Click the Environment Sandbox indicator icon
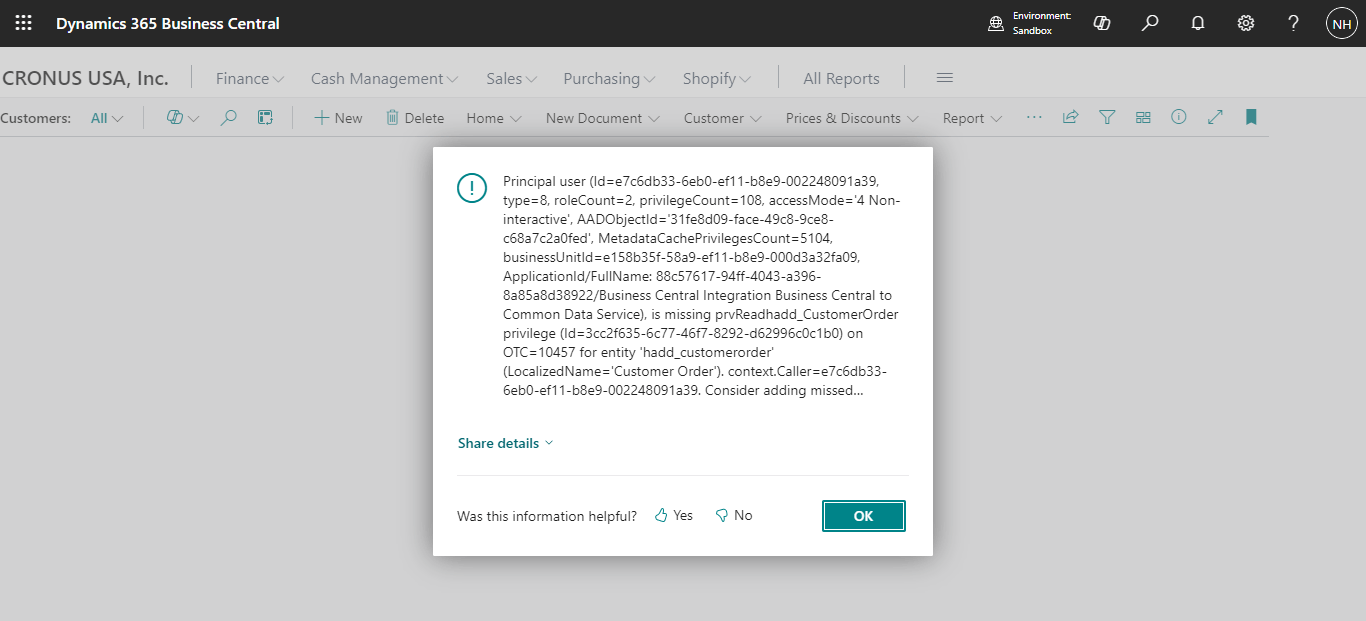 996,23
